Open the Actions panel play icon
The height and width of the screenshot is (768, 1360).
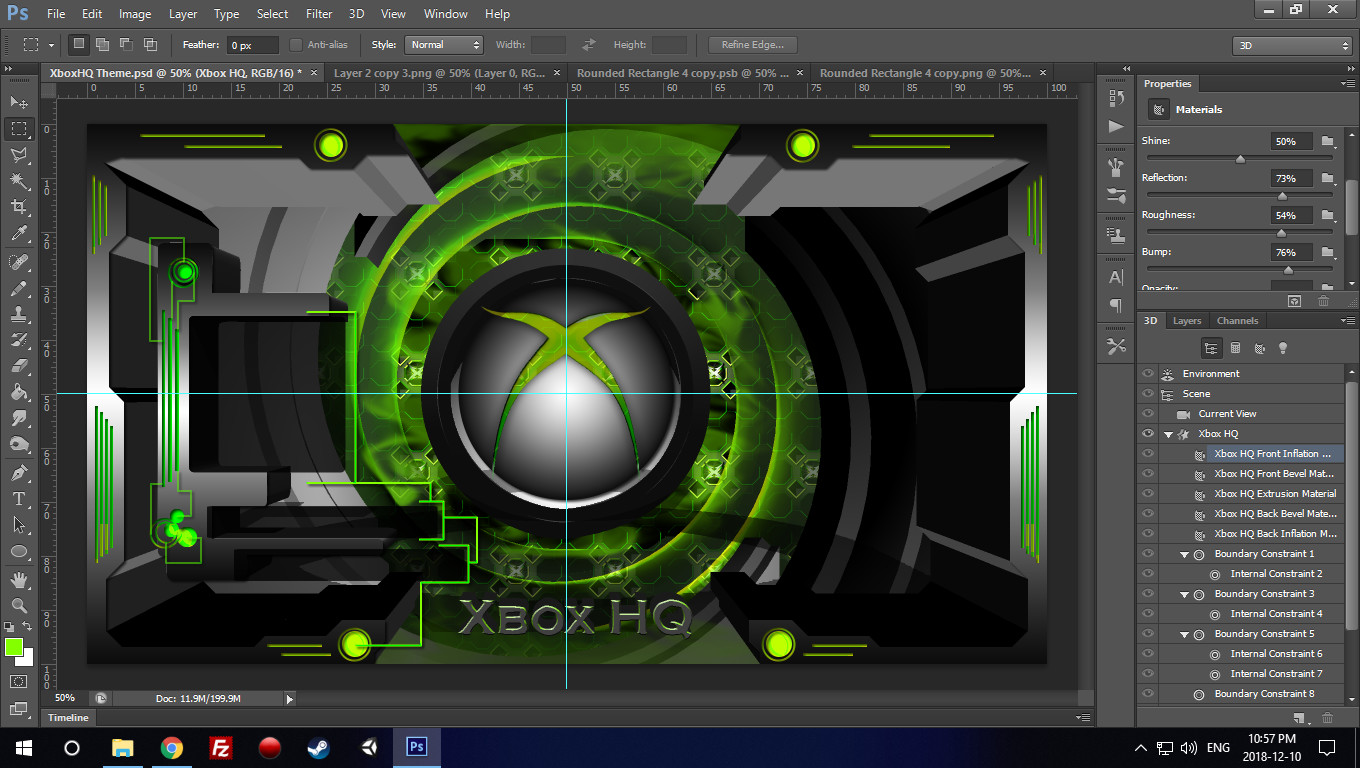click(1116, 127)
